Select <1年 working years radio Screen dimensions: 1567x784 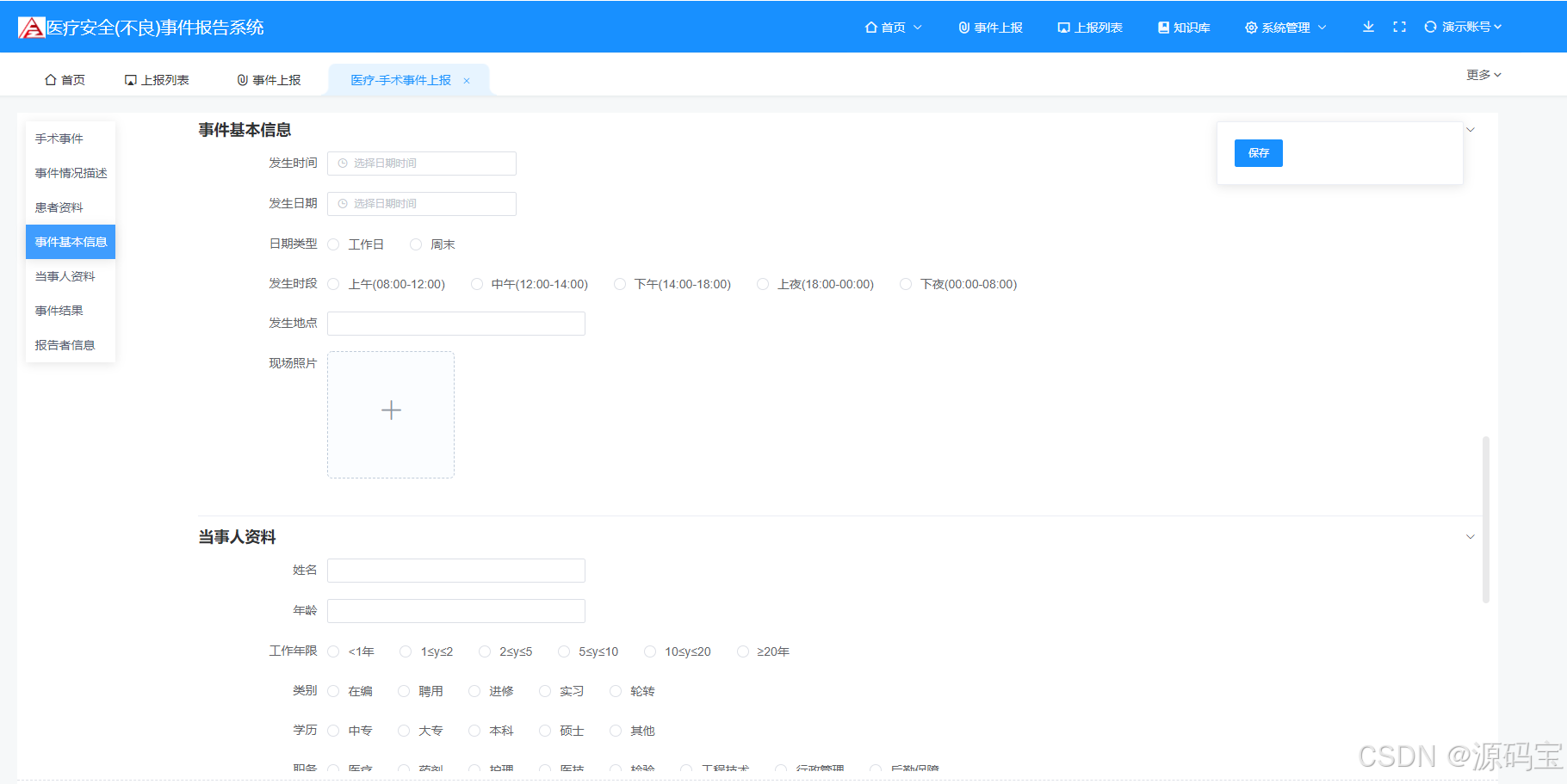pyautogui.click(x=333, y=651)
